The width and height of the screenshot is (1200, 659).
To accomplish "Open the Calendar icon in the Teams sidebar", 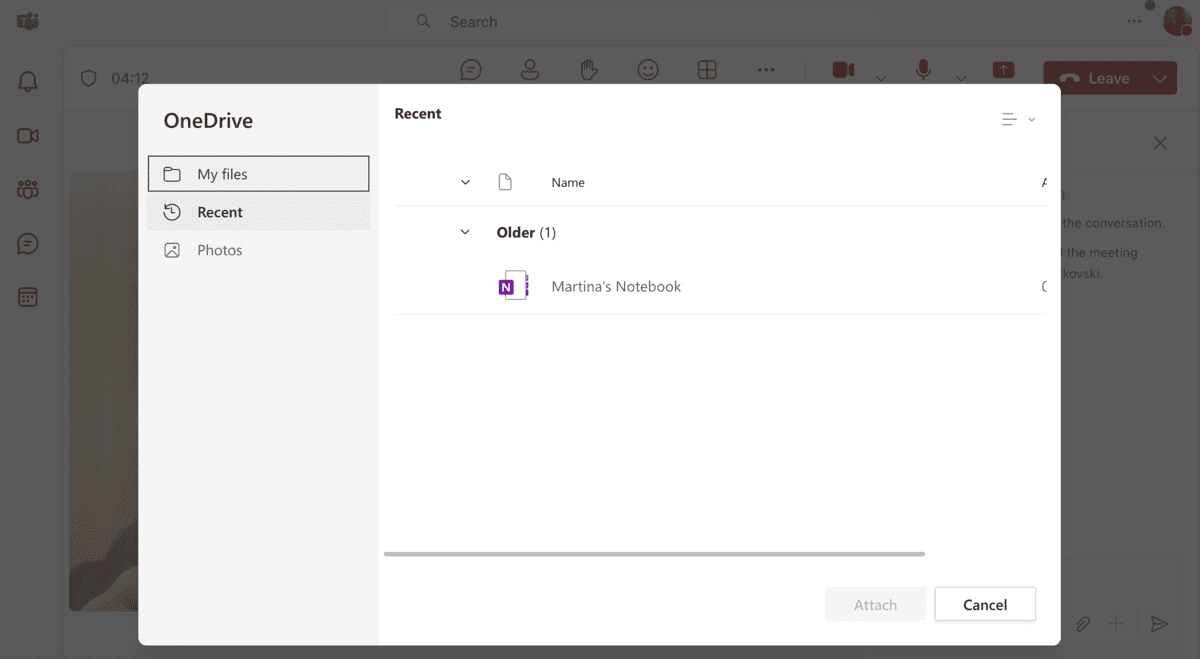I will tap(27, 296).
